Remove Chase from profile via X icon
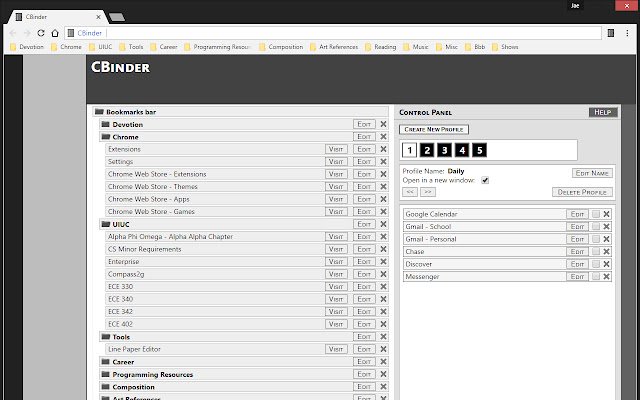The width and height of the screenshot is (640, 400). 607,251
